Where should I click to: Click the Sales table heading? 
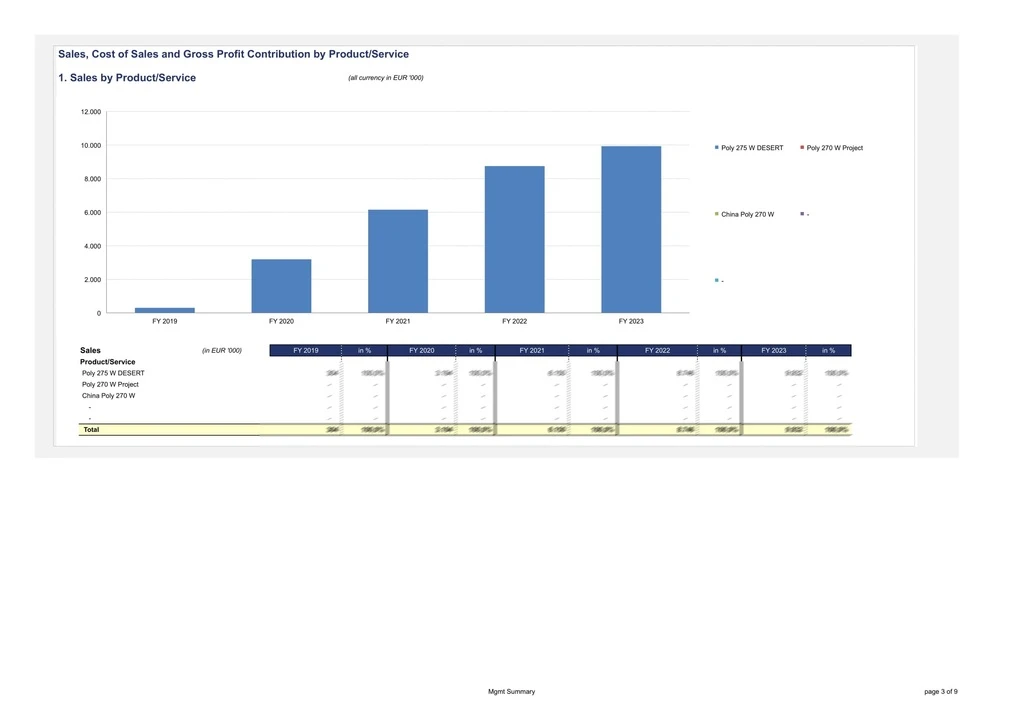click(91, 351)
